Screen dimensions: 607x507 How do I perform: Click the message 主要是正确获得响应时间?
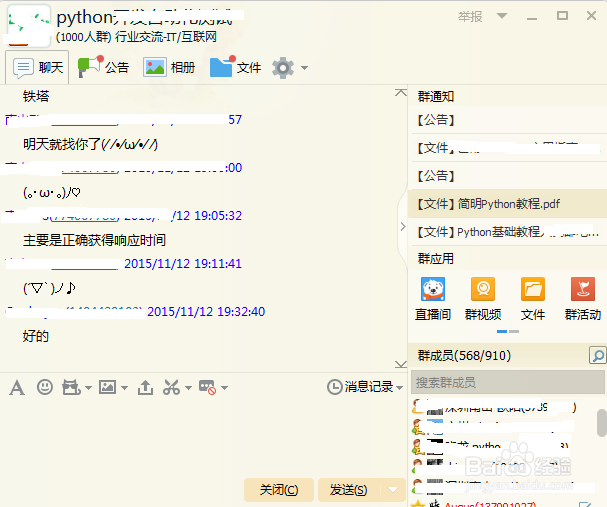94,240
